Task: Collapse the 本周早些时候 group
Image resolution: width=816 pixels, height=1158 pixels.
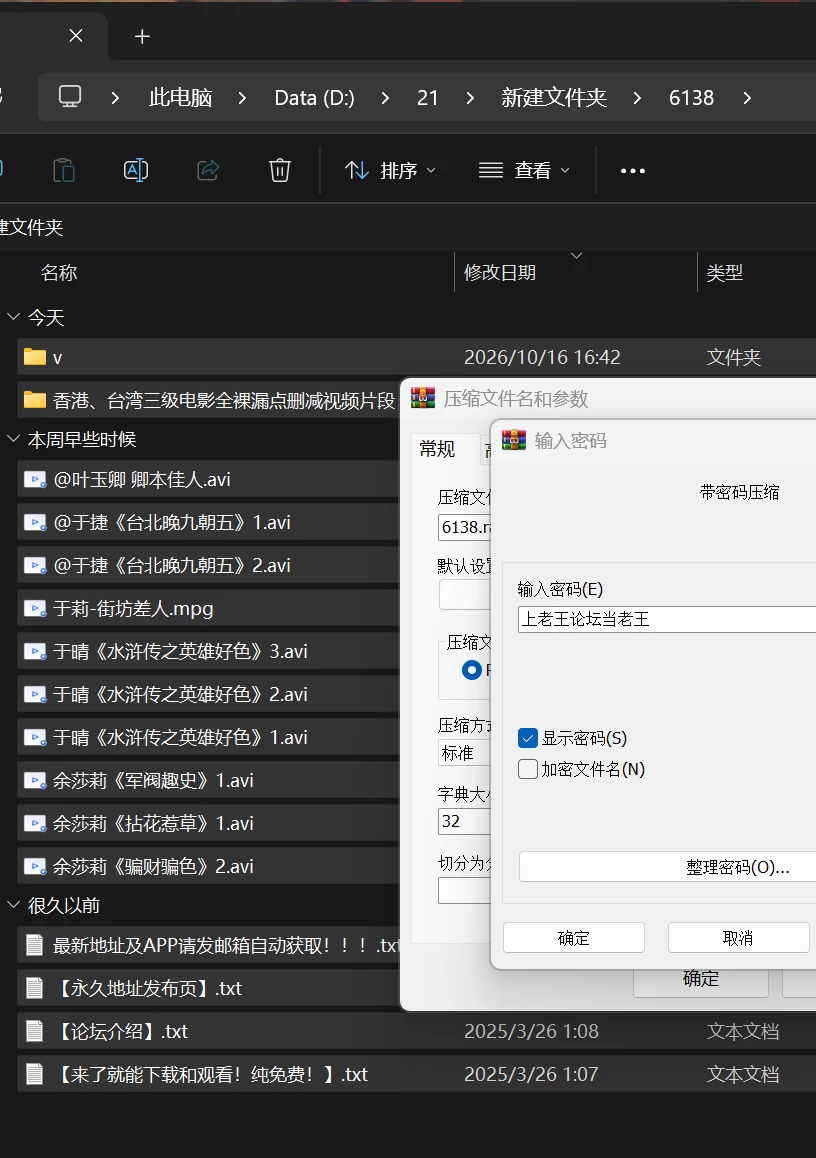Action: pyautogui.click(x=13, y=439)
